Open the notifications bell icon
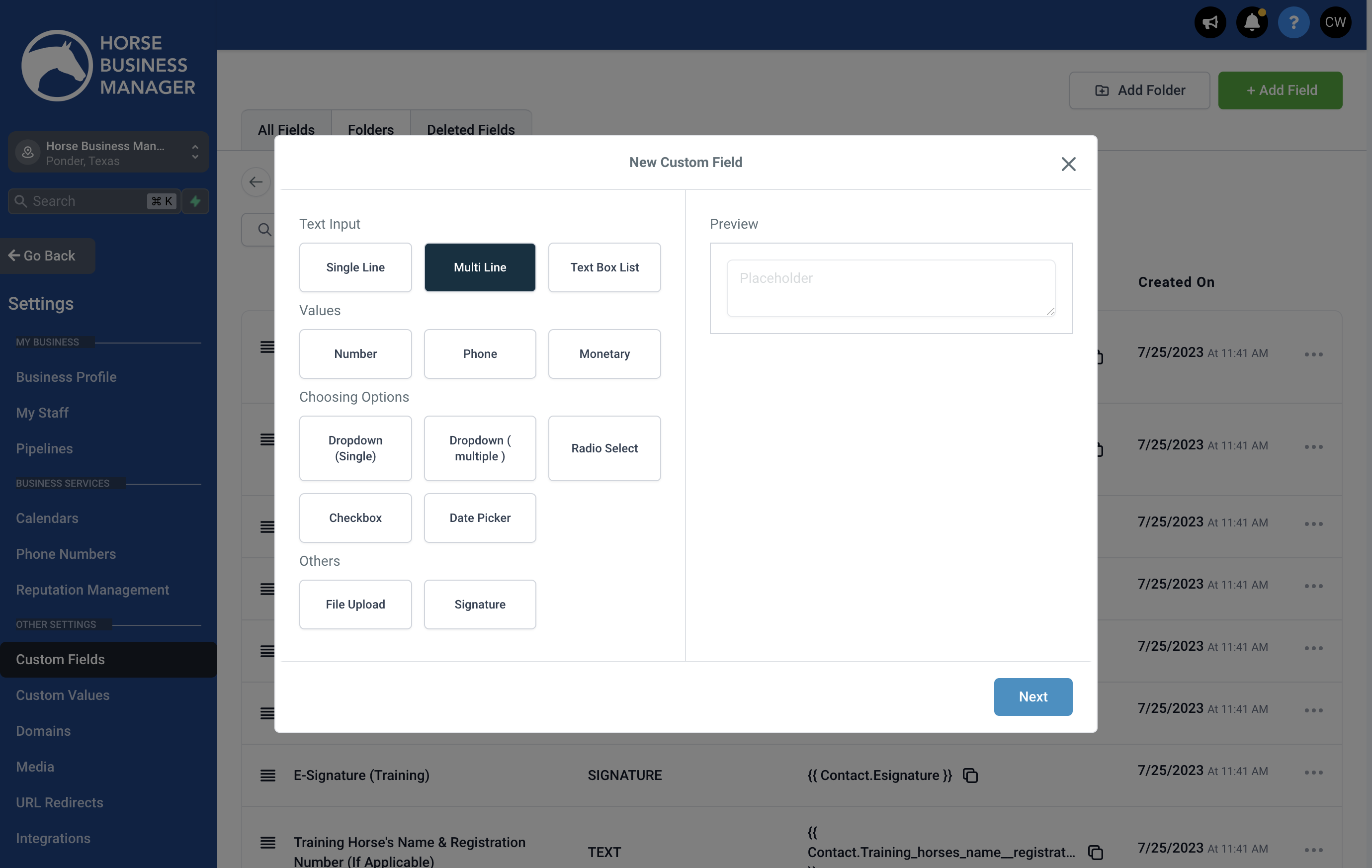This screenshot has height=868, width=1372. click(x=1252, y=22)
